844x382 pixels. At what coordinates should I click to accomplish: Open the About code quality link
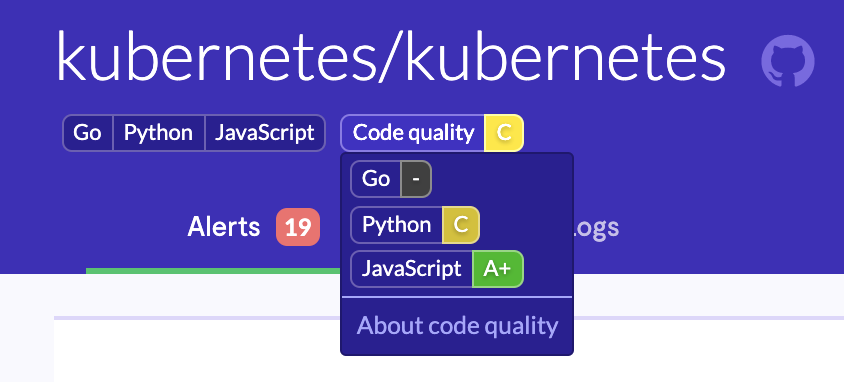pyautogui.click(x=457, y=326)
